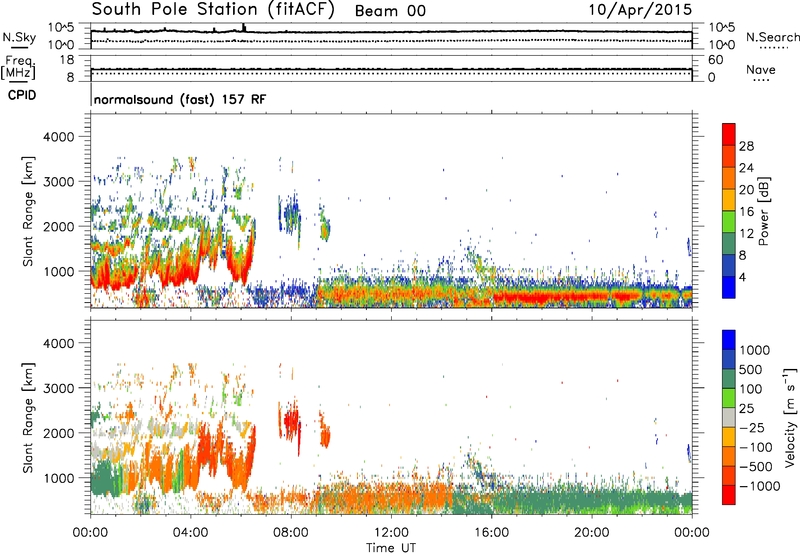Screen dimensions: 800x554
Task: Click the '-1000' tick on the velocity colorbar
Action: [x=759, y=486]
